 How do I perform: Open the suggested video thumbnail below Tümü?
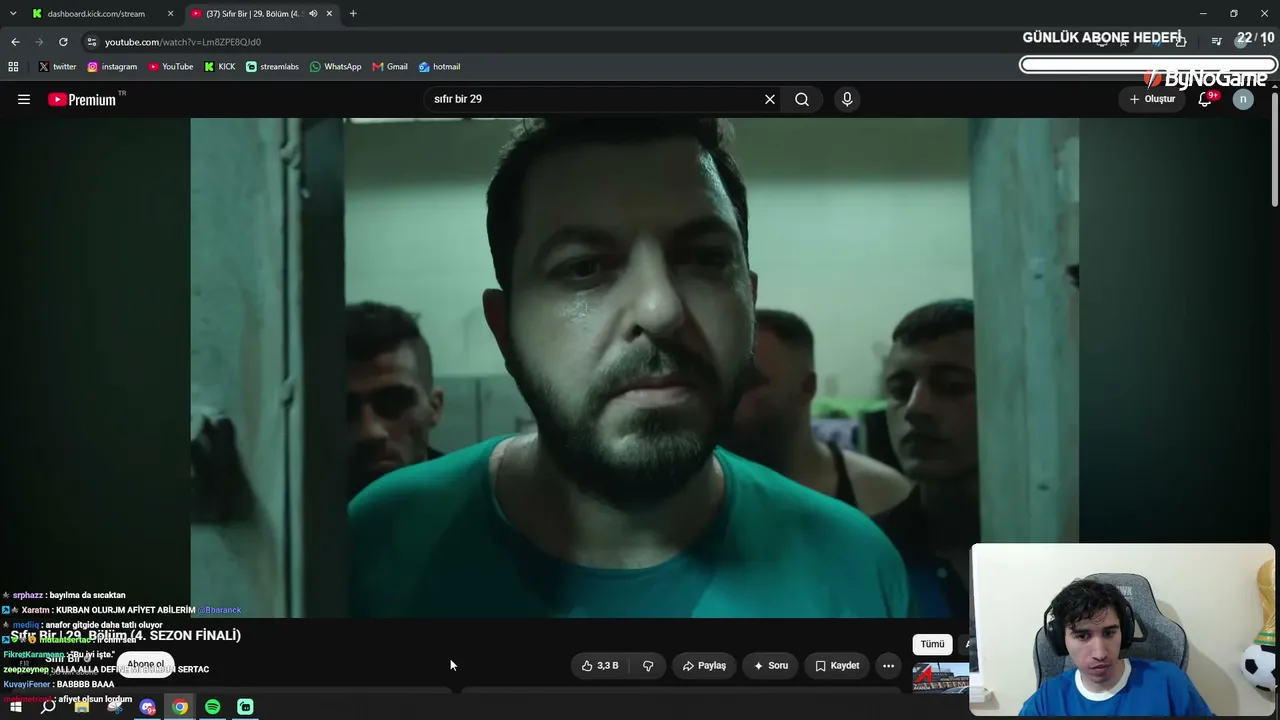[941, 677]
